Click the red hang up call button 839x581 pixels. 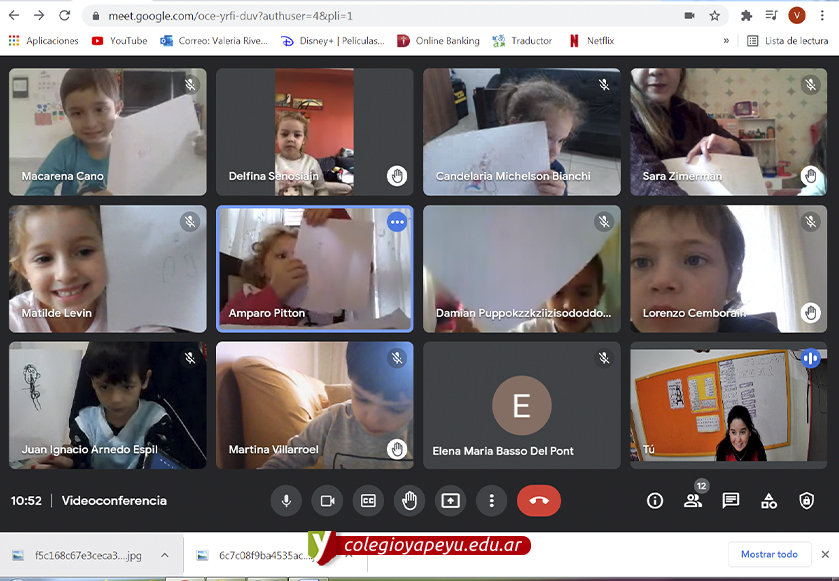point(539,501)
